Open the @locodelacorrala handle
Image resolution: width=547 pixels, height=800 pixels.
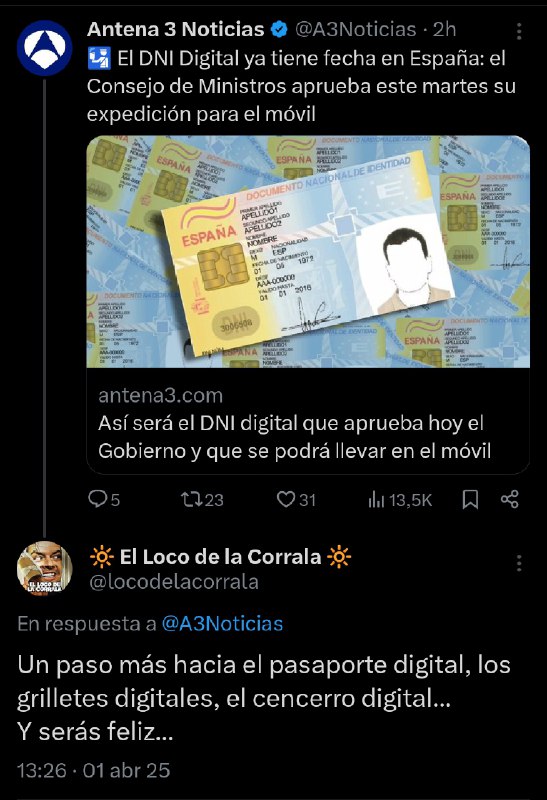coord(174,582)
